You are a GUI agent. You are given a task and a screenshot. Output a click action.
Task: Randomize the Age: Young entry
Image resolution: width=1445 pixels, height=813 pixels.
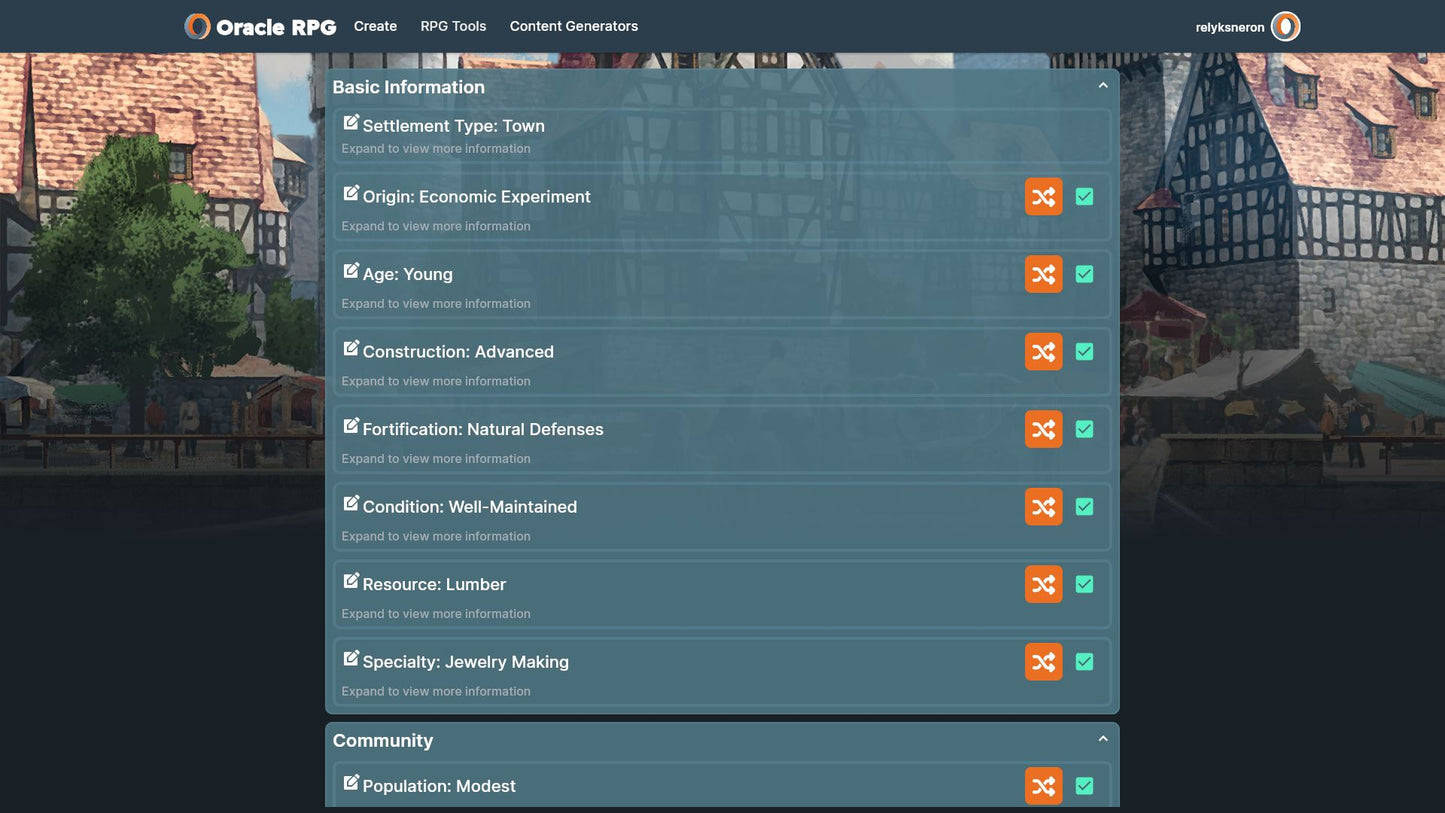(1043, 274)
